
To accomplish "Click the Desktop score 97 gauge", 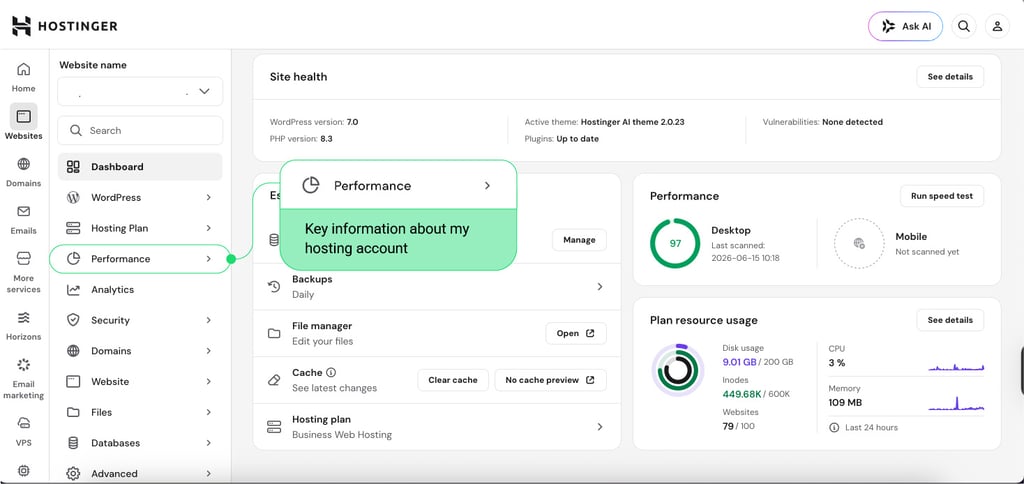I will coord(675,244).
